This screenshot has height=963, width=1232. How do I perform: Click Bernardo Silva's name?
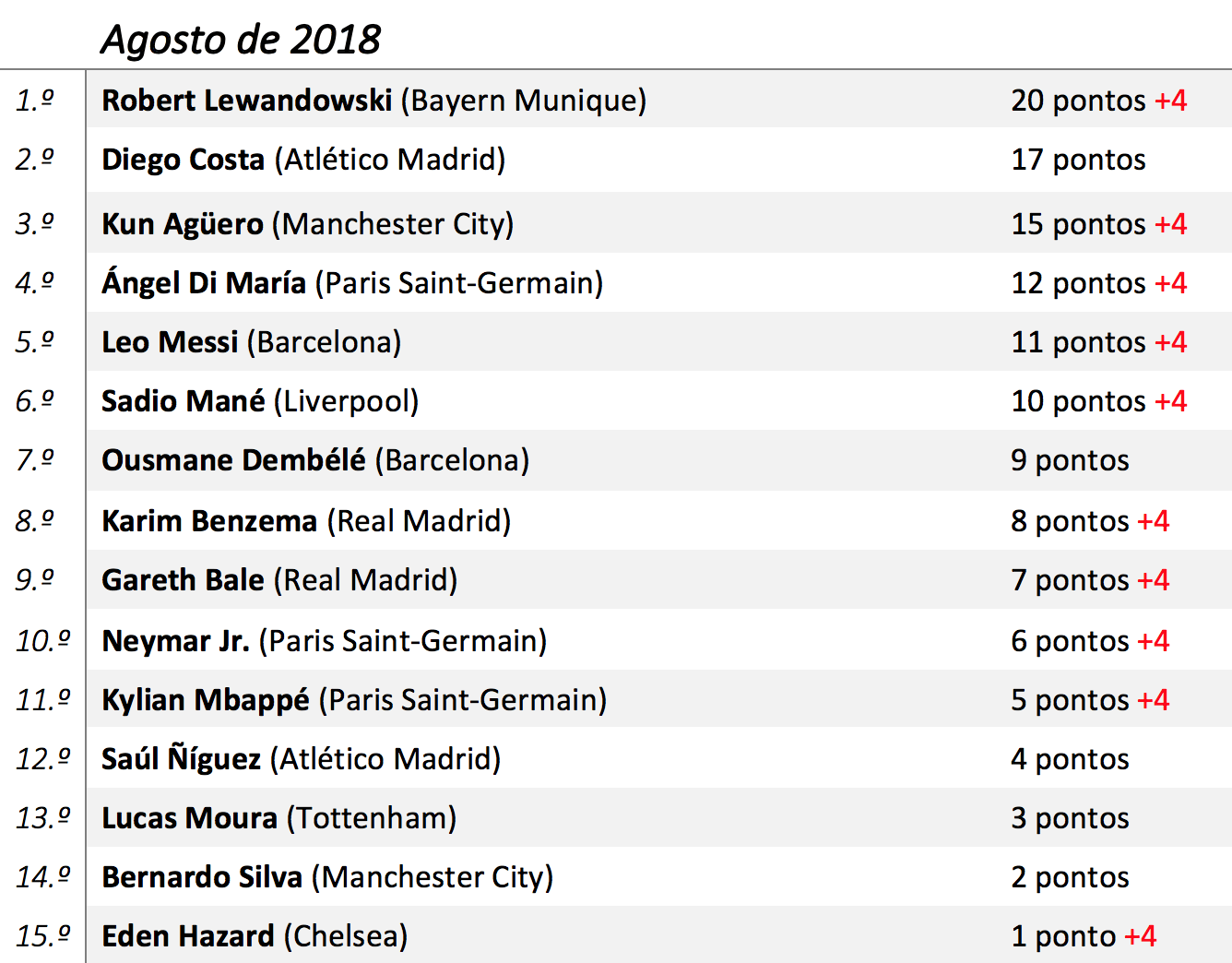[x=201, y=877]
